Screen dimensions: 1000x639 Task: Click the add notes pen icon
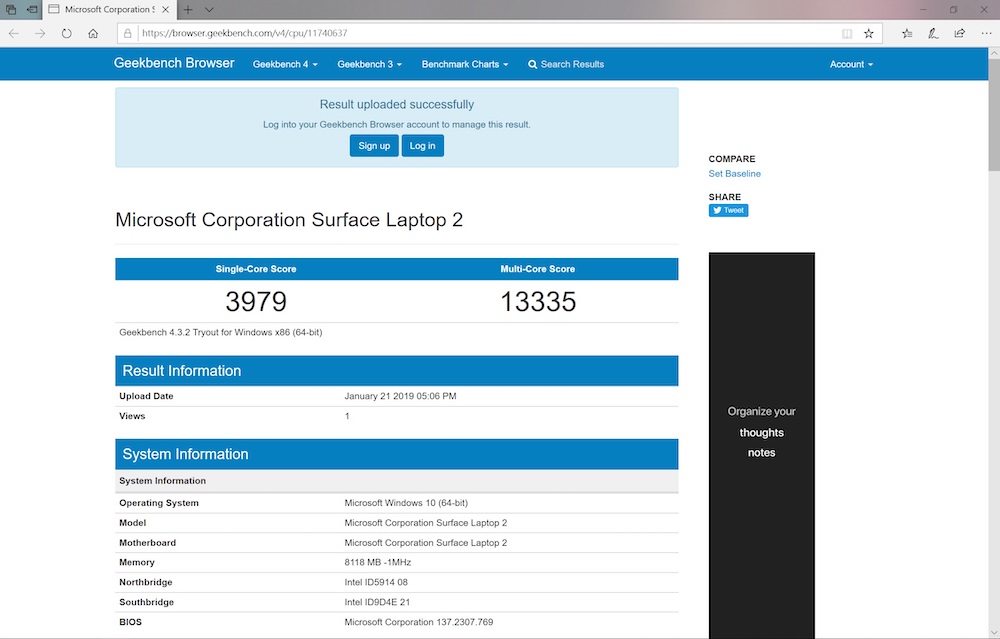click(x=933, y=33)
